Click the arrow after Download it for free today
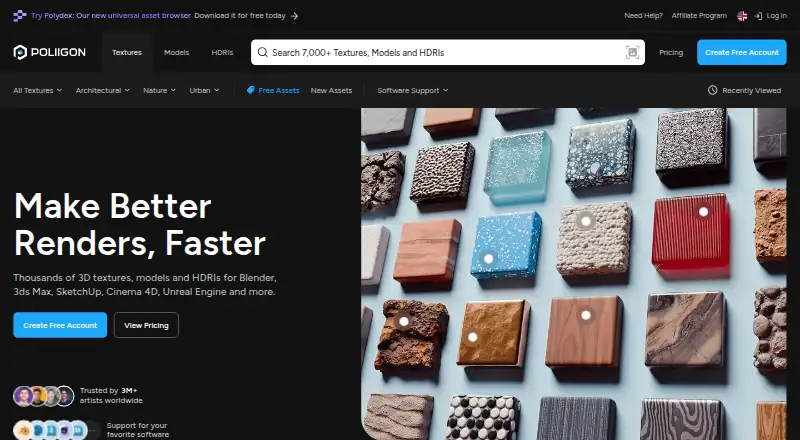The width and height of the screenshot is (800, 440). click(x=294, y=16)
